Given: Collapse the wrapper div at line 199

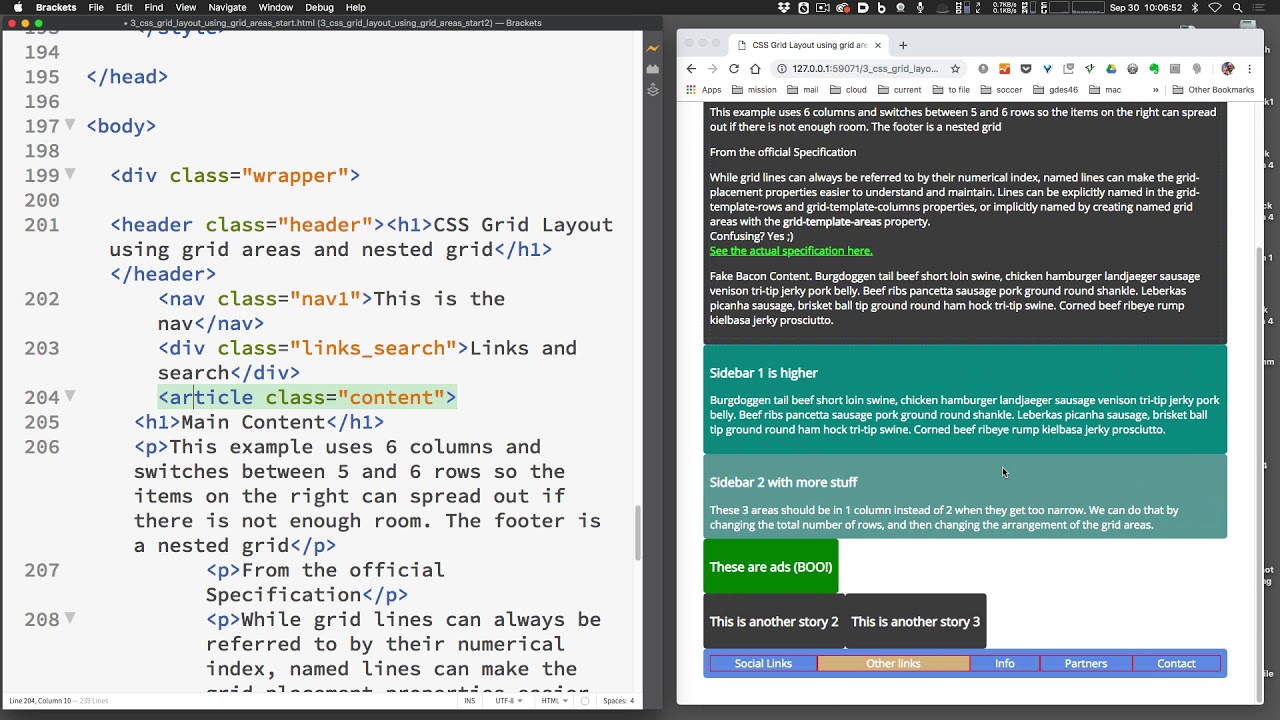Looking at the screenshot, I should [70, 174].
